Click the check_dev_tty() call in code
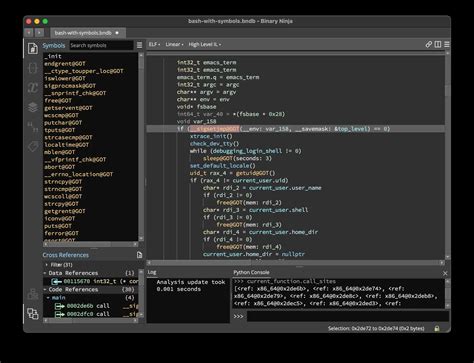 coord(215,143)
